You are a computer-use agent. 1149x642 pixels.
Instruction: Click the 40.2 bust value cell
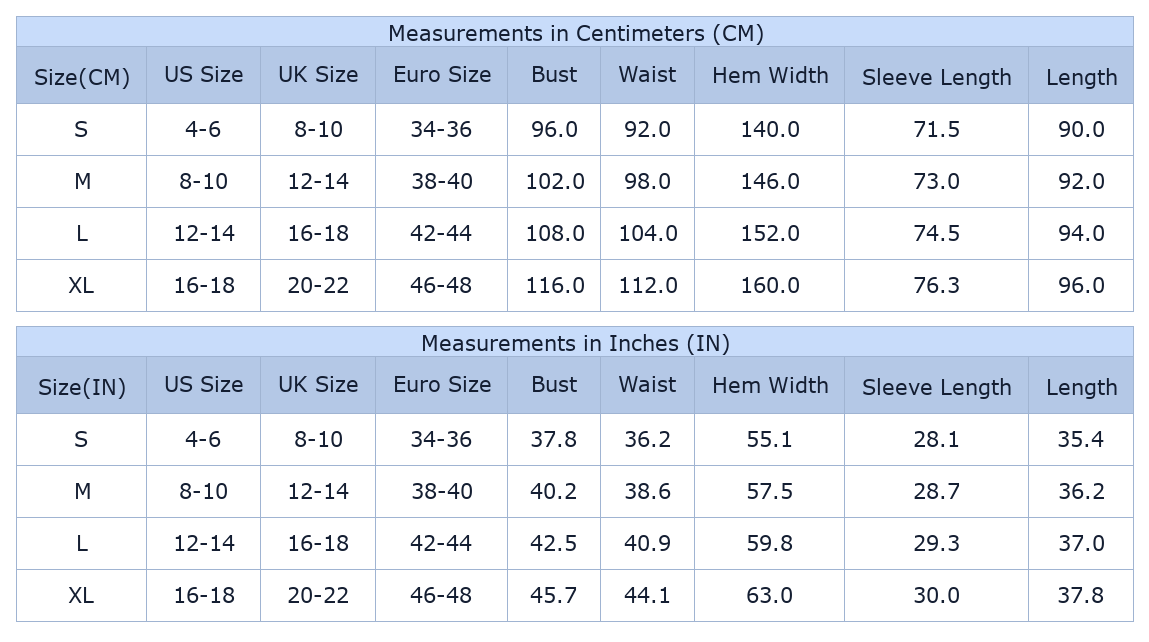tap(554, 491)
